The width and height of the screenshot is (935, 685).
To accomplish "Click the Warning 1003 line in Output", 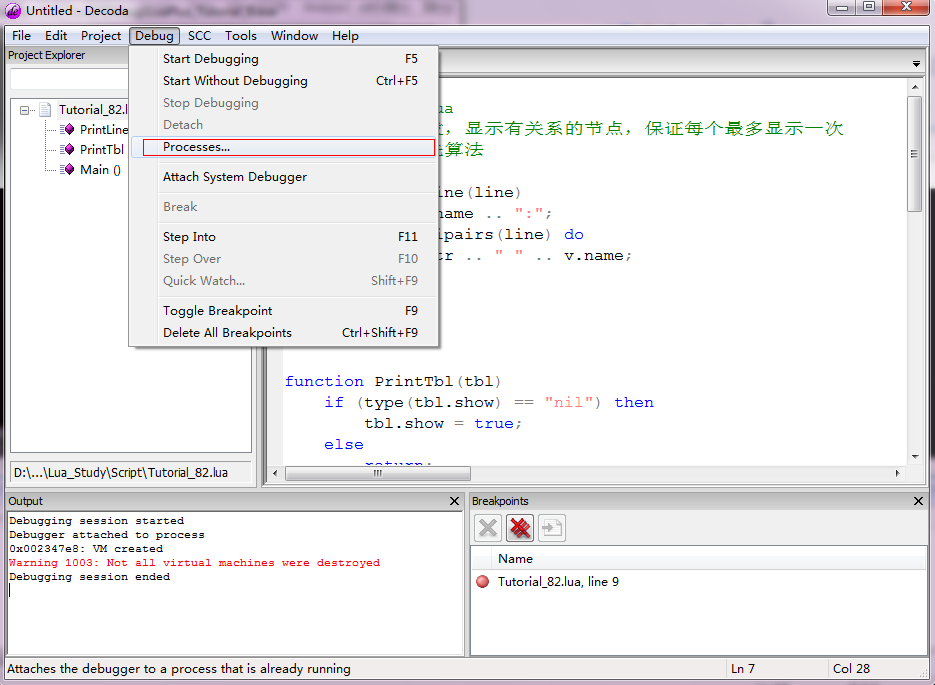I will point(194,563).
